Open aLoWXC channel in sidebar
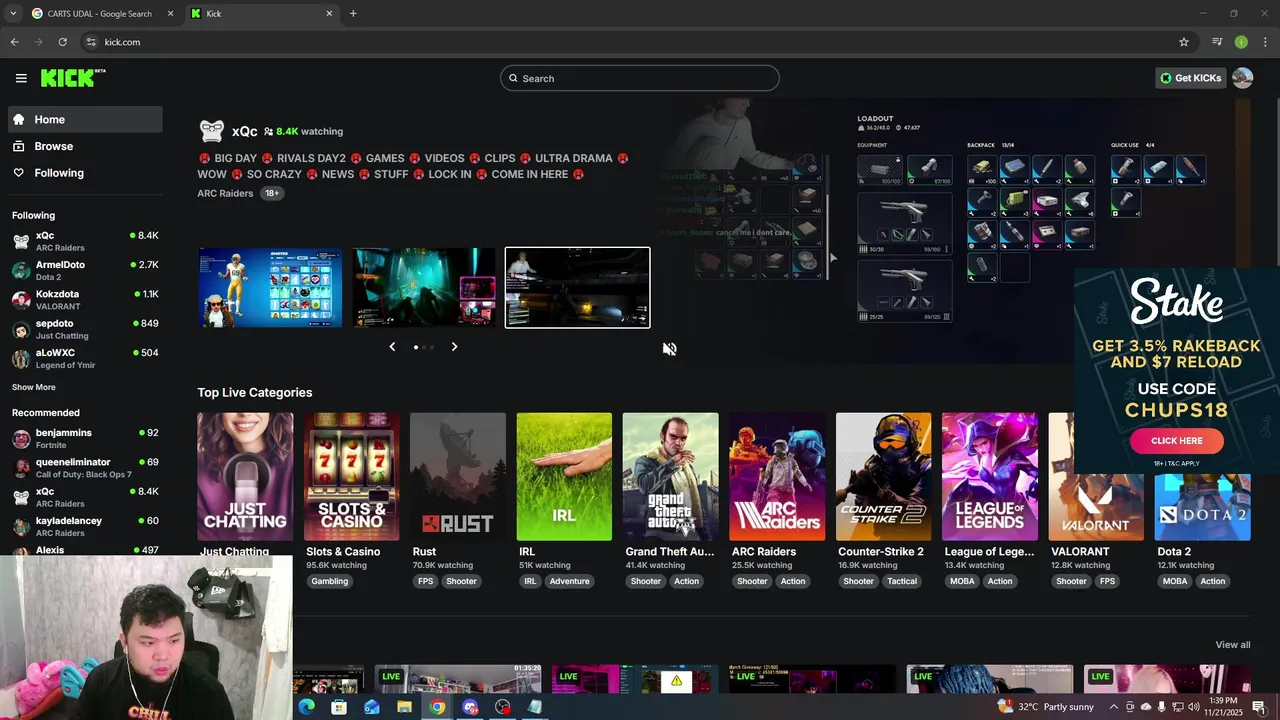The image size is (1280, 720). point(85,358)
